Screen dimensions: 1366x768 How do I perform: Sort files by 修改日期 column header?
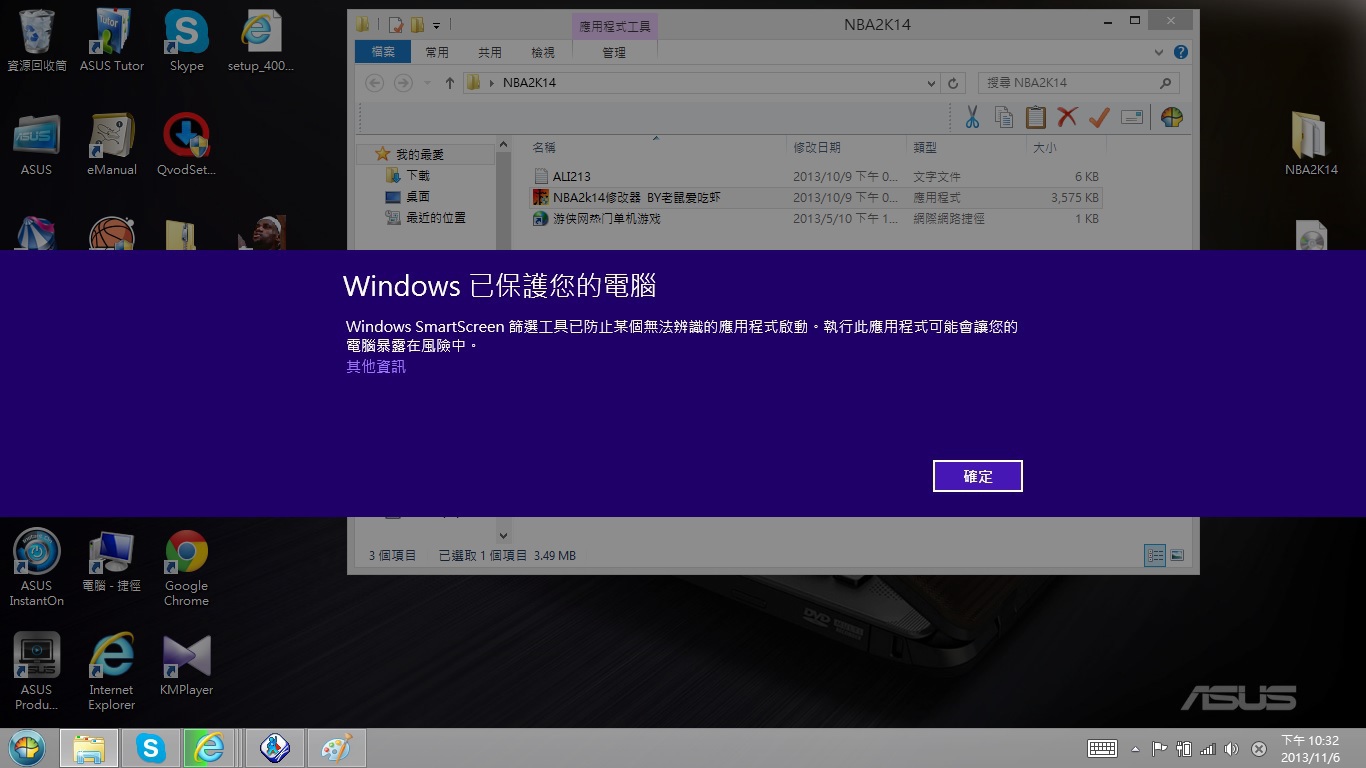coord(846,147)
